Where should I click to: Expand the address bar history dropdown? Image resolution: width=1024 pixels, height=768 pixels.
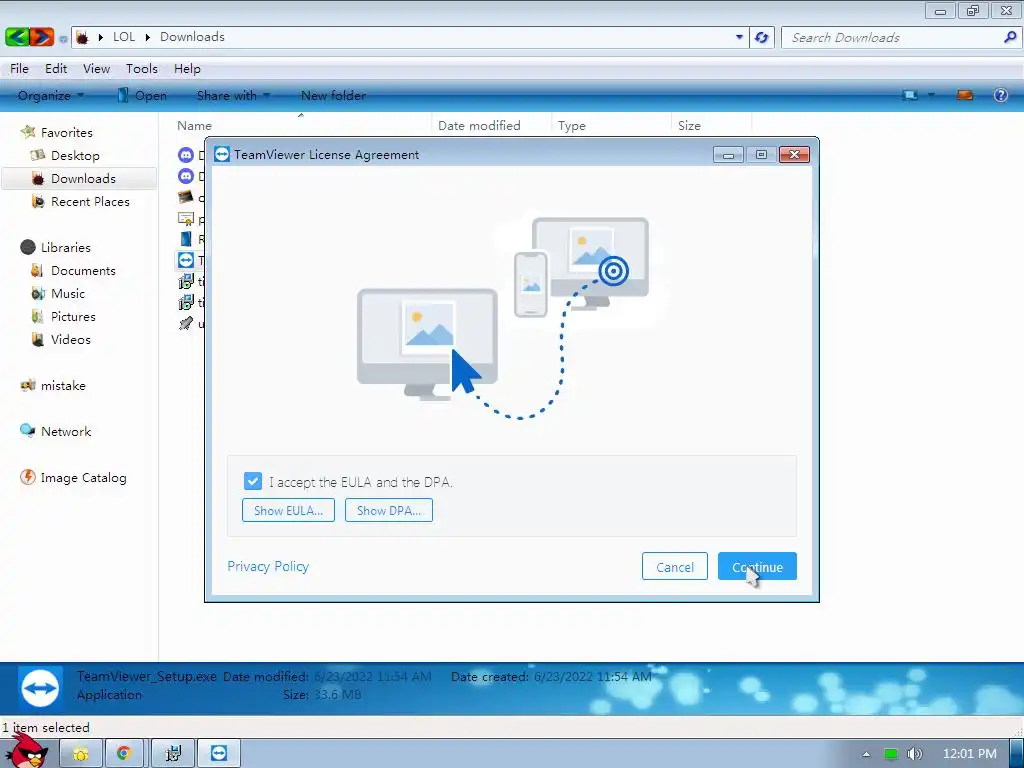click(x=739, y=37)
